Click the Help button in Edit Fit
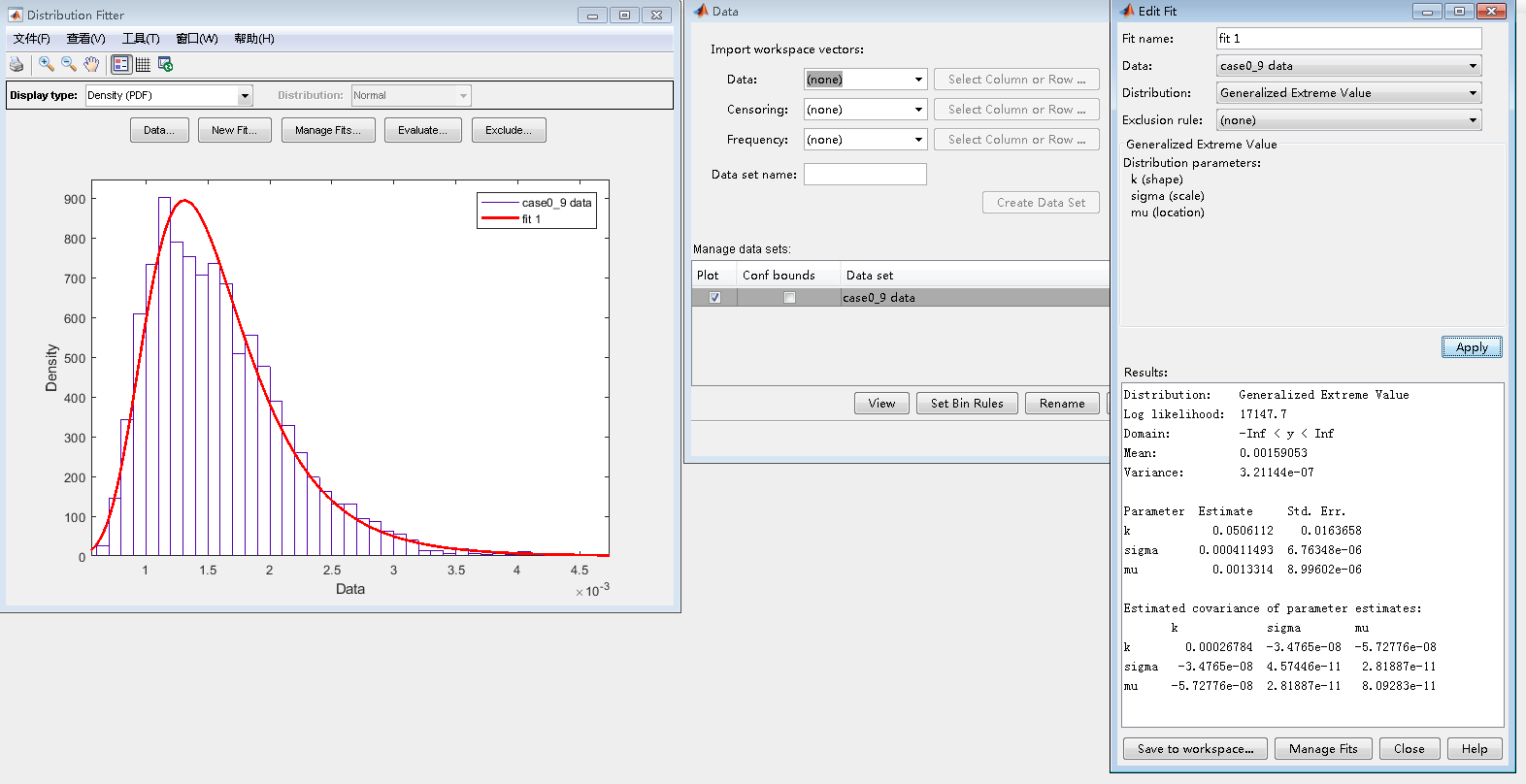 click(1475, 749)
